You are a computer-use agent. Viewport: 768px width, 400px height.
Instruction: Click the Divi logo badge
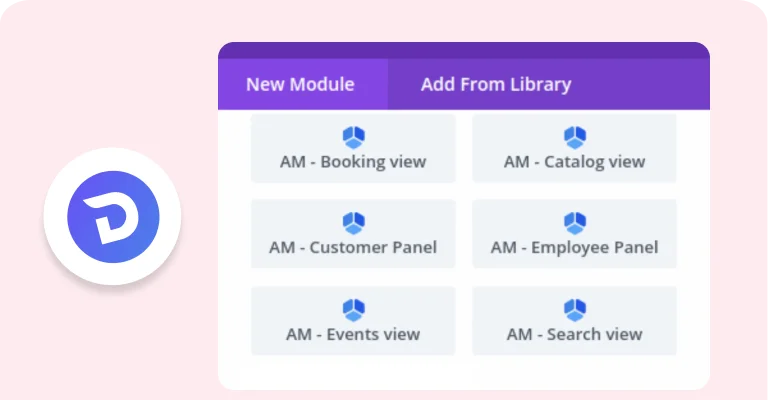coord(113,217)
